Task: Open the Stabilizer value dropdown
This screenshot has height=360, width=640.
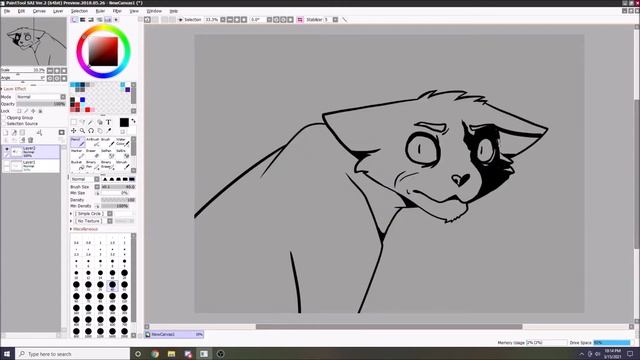Action: coord(335,20)
